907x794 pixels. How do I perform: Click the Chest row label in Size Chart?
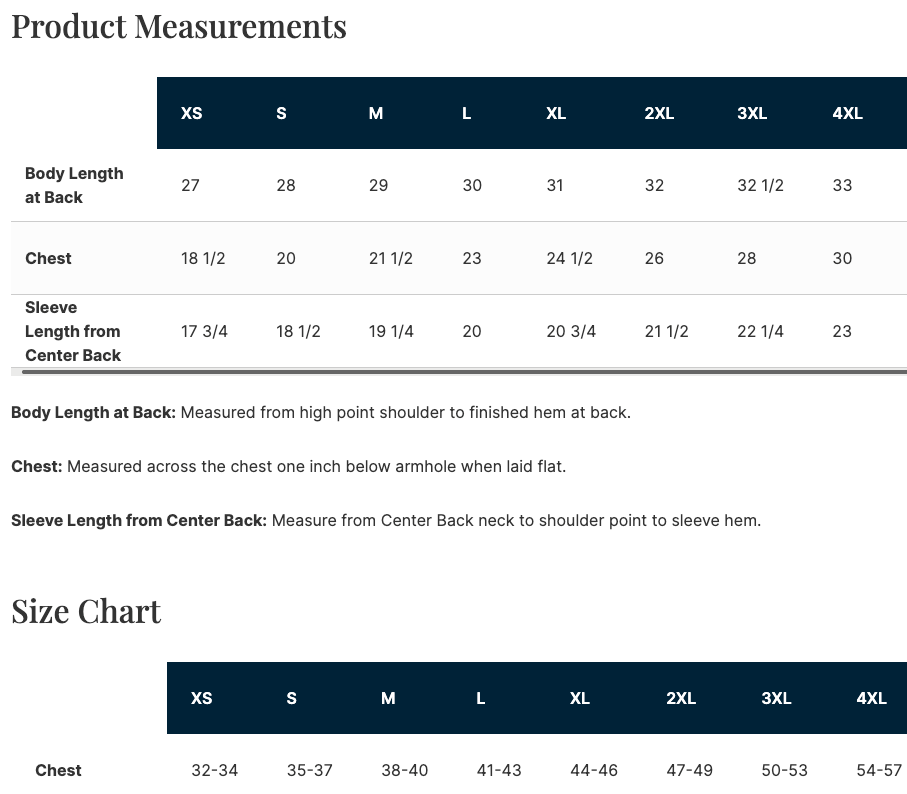pos(58,771)
